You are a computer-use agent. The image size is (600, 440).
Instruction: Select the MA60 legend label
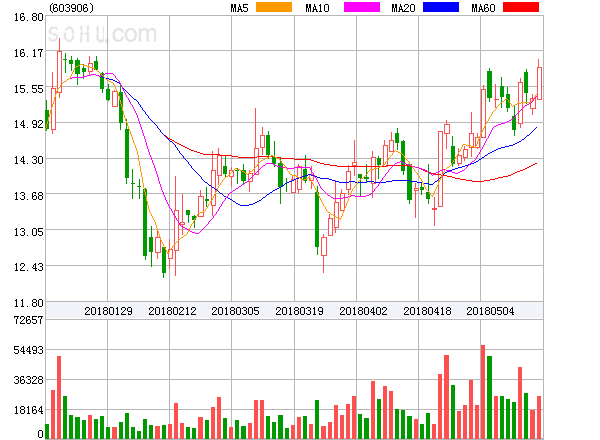point(483,8)
